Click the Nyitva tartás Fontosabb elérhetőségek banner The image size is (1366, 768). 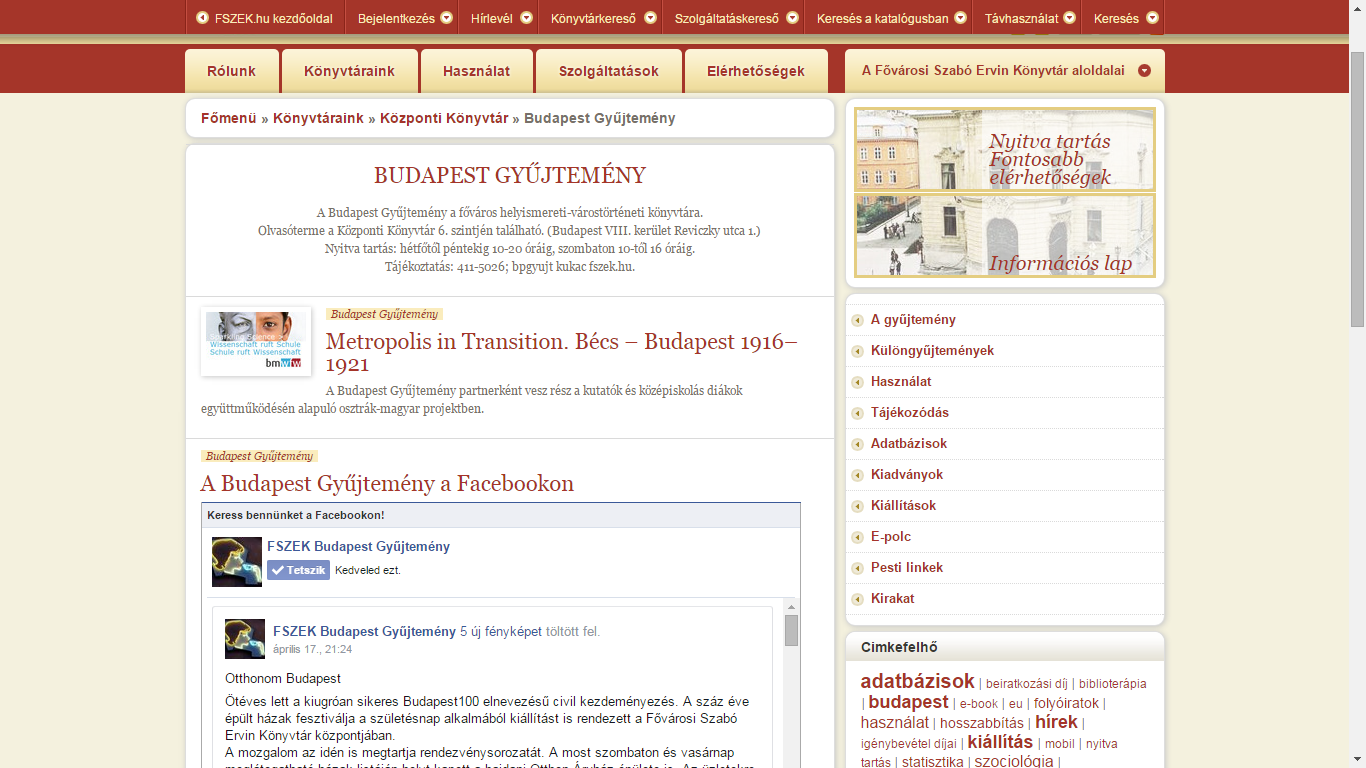point(1005,149)
